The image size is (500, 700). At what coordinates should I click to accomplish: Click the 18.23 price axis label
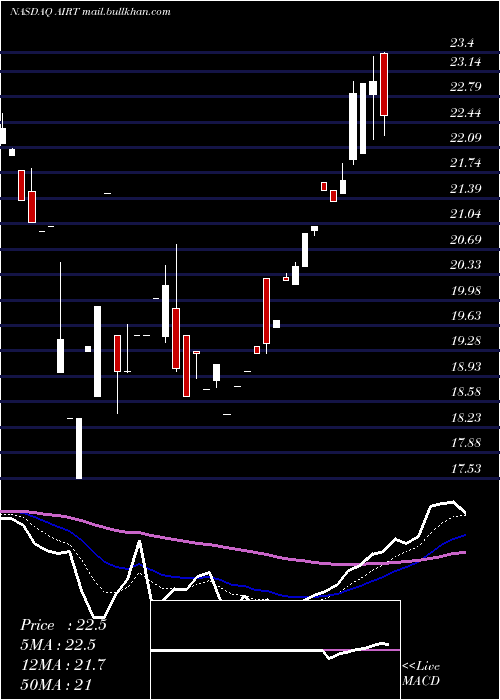[x=466, y=418]
